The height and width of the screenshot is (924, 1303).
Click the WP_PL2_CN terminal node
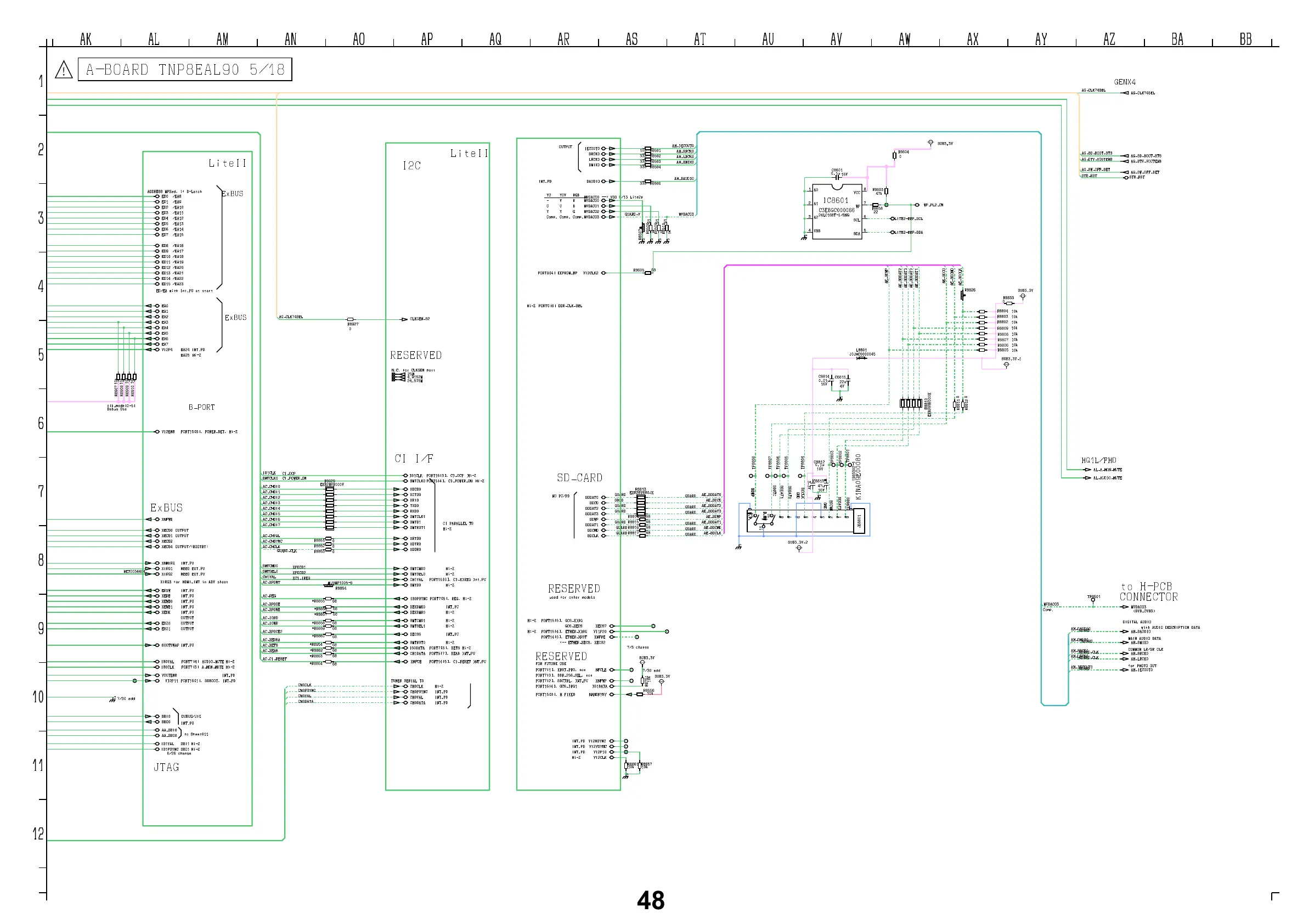[917, 205]
